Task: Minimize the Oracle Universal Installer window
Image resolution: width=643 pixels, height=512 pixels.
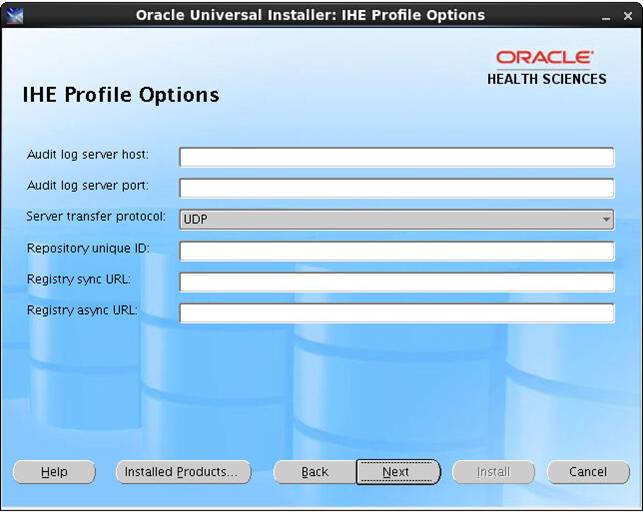Action: coord(606,17)
